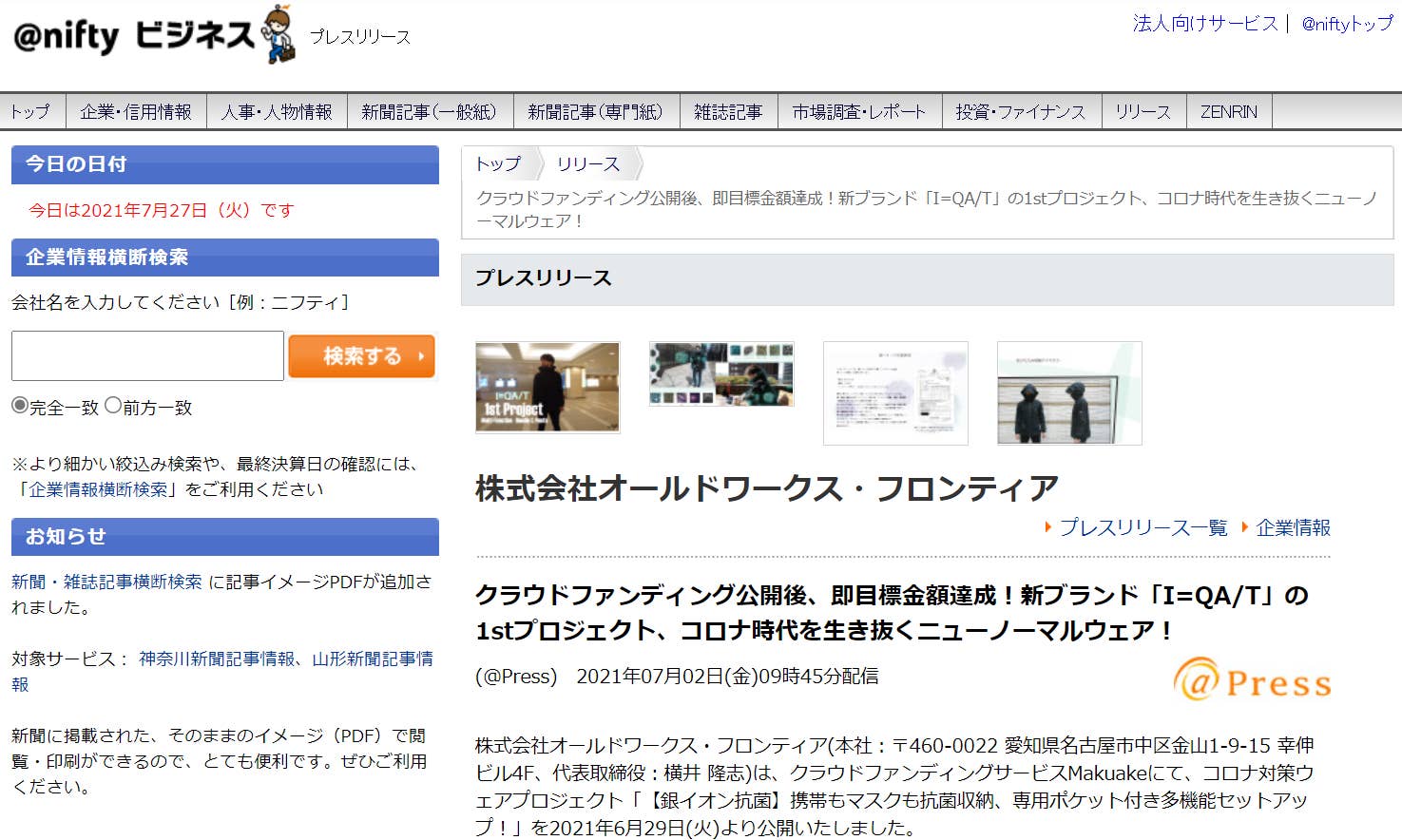Open the 人事・人物情報 tab

[x=277, y=112]
